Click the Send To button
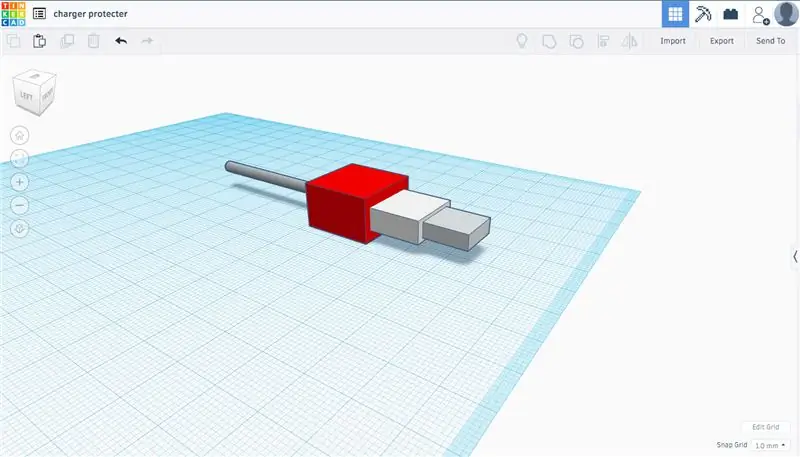The width and height of the screenshot is (800, 457). (x=770, y=41)
